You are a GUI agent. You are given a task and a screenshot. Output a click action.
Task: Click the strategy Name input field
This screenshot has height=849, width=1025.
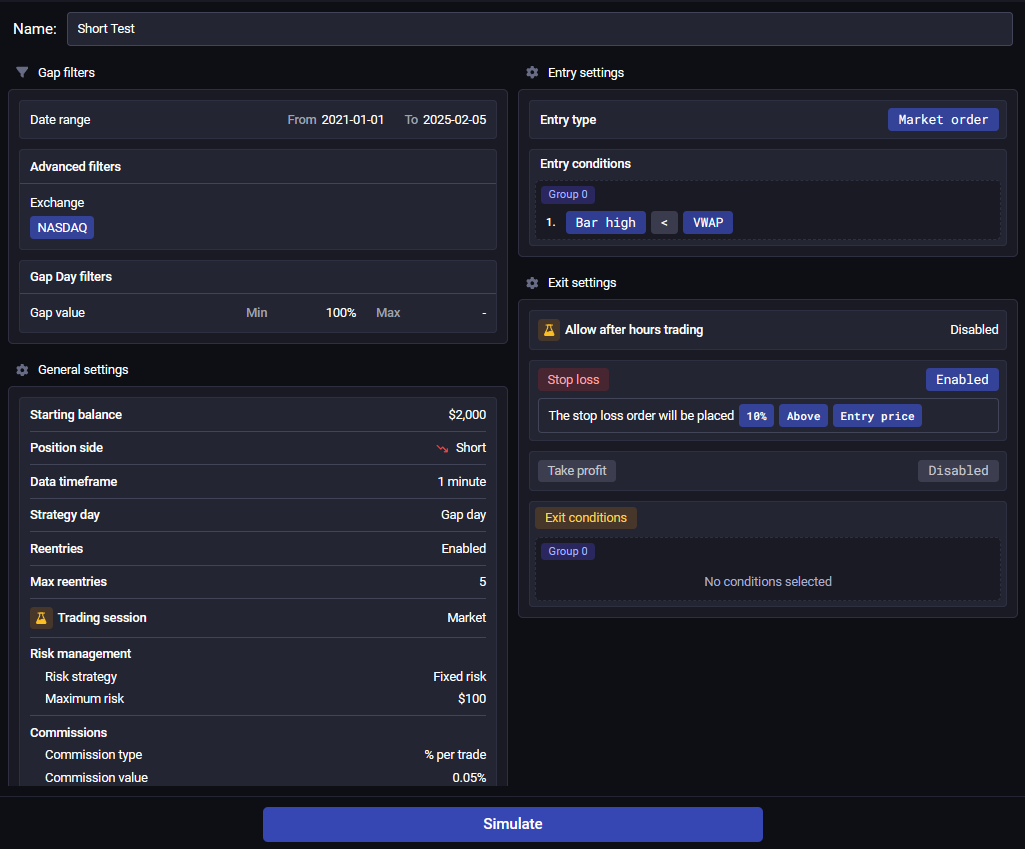[539, 29]
